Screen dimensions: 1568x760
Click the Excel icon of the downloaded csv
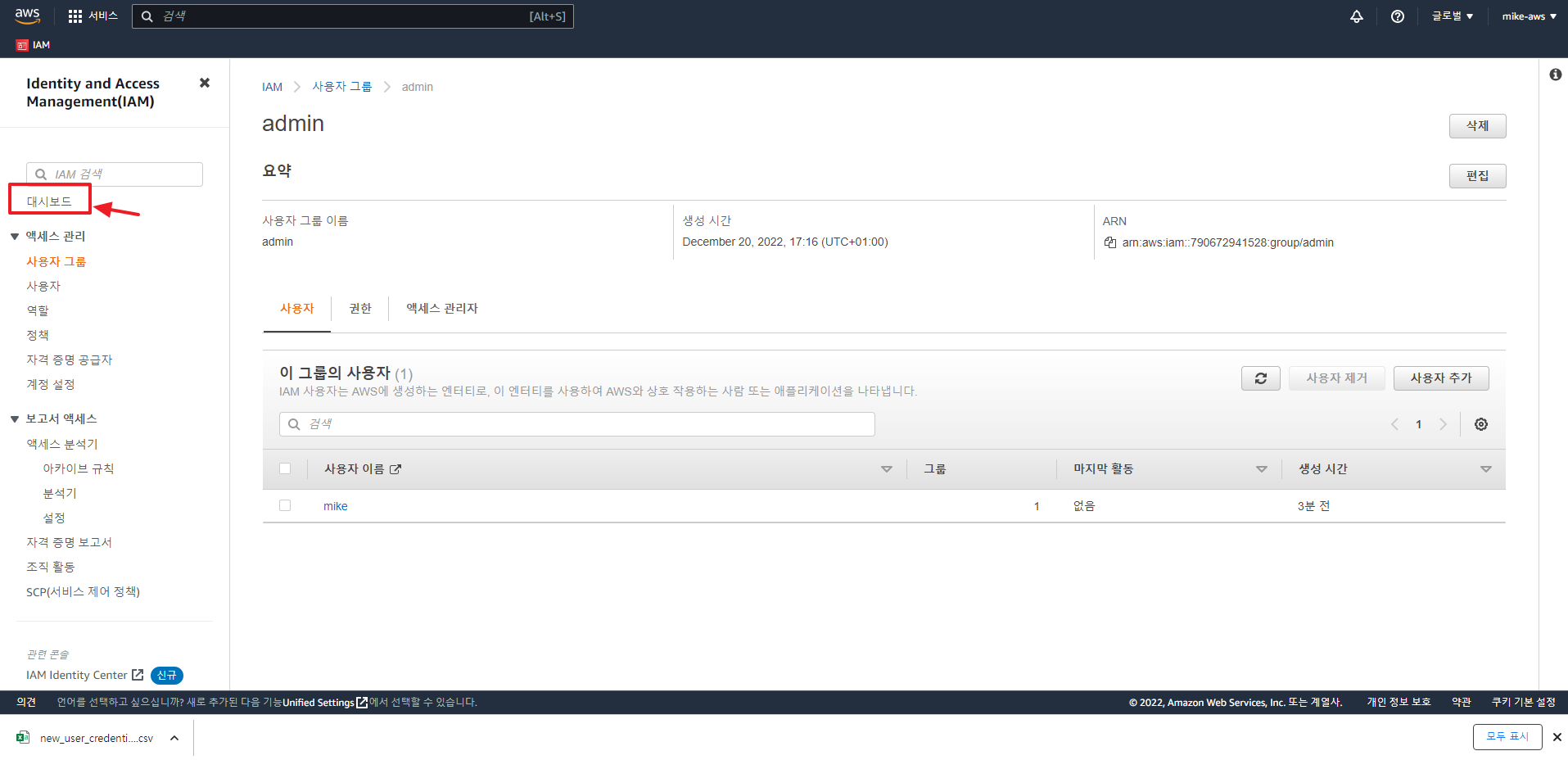pyautogui.click(x=23, y=738)
